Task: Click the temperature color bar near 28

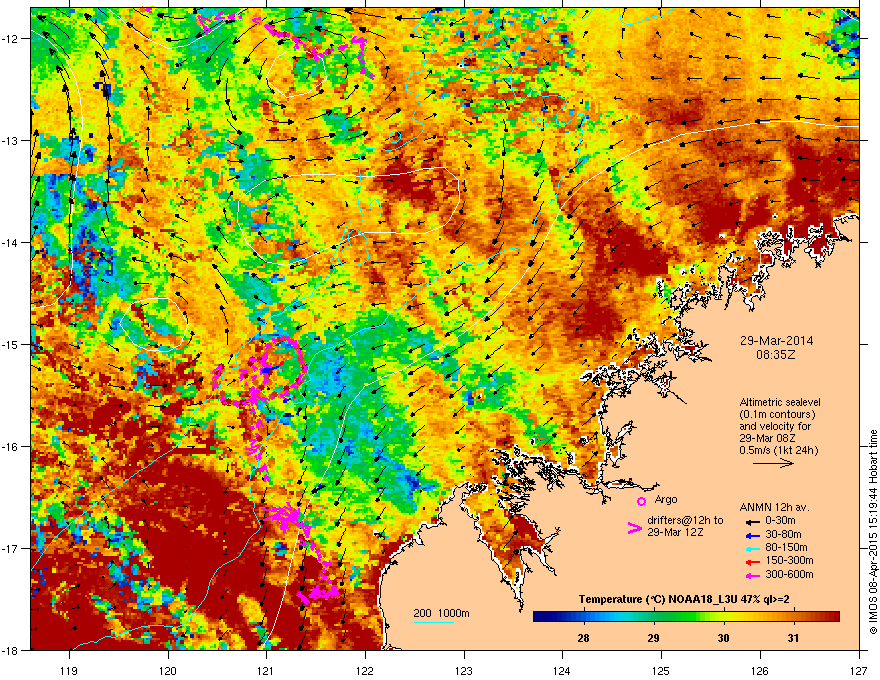Action: pyautogui.click(x=584, y=616)
